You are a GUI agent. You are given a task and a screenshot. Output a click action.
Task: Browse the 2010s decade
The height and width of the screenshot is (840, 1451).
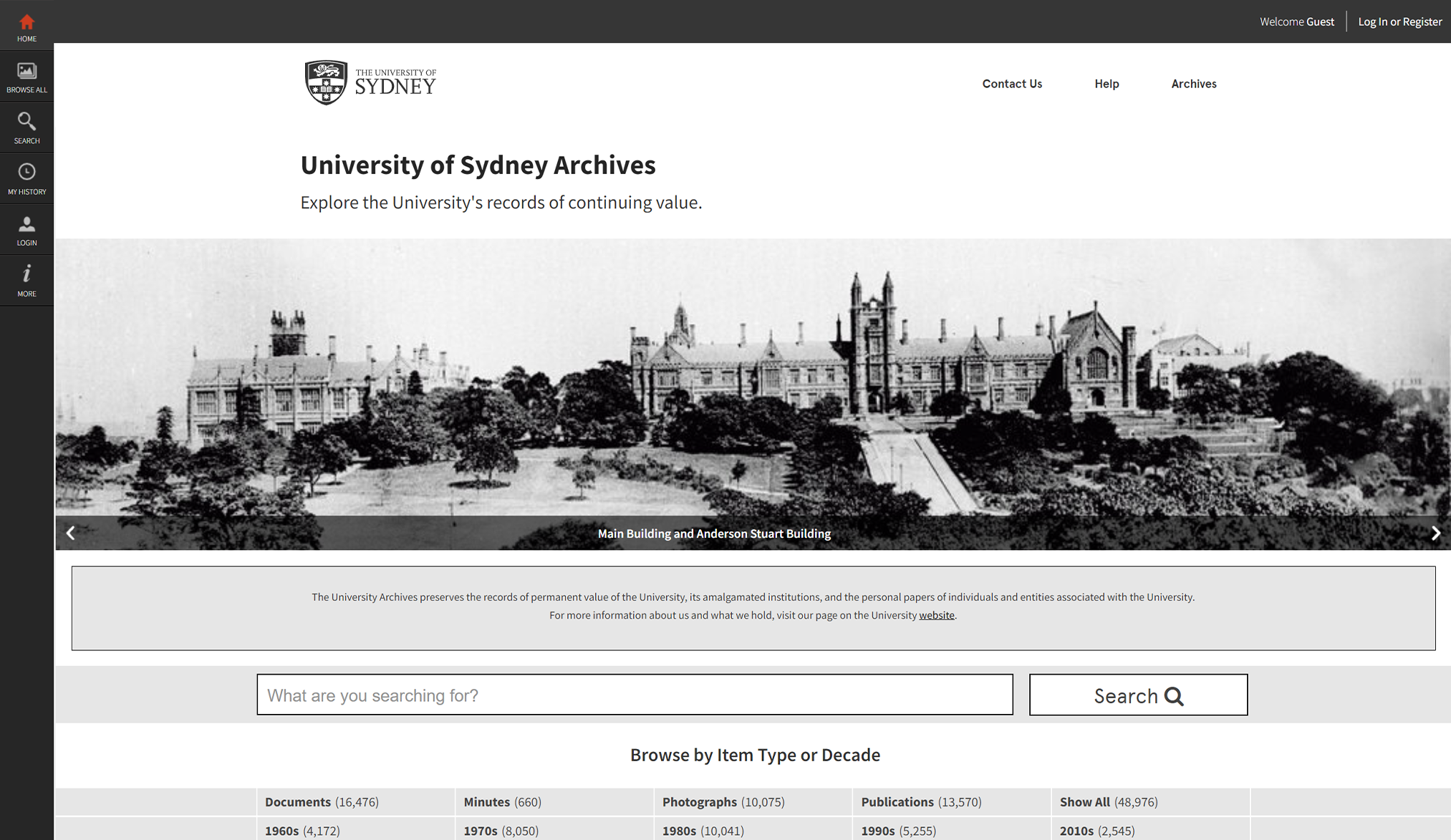coord(1096,831)
